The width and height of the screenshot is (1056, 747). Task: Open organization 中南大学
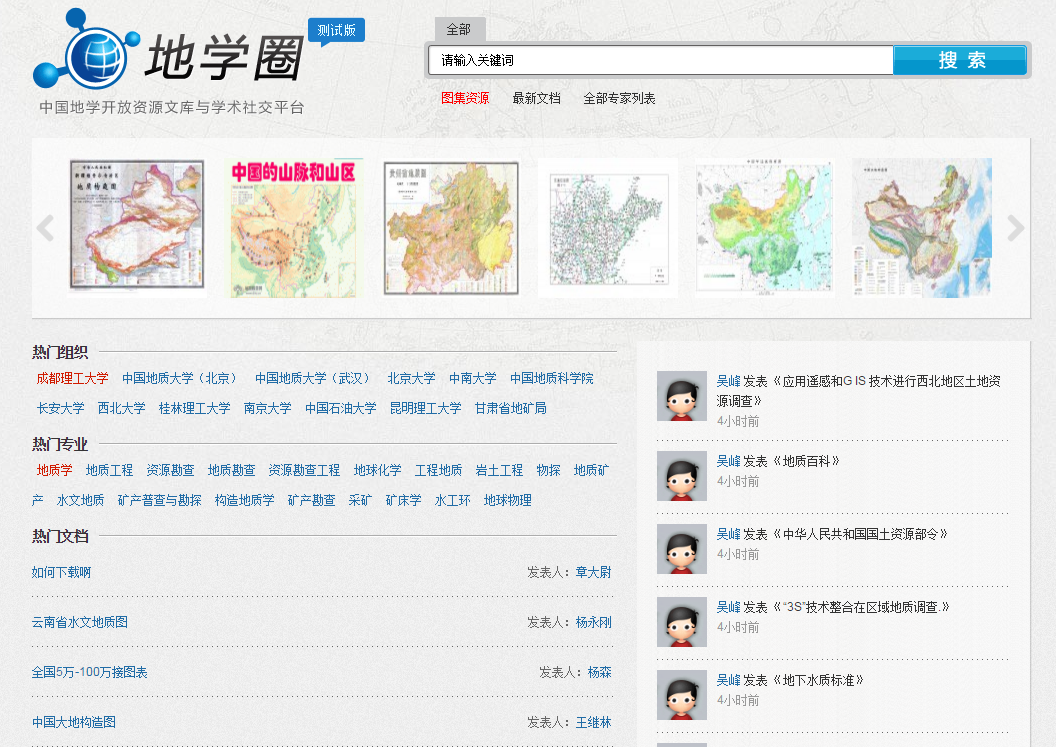click(473, 379)
